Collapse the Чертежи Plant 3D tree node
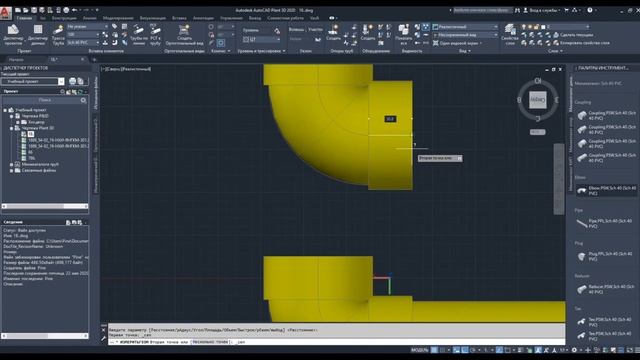The width and height of the screenshot is (640, 360). point(11,128)
